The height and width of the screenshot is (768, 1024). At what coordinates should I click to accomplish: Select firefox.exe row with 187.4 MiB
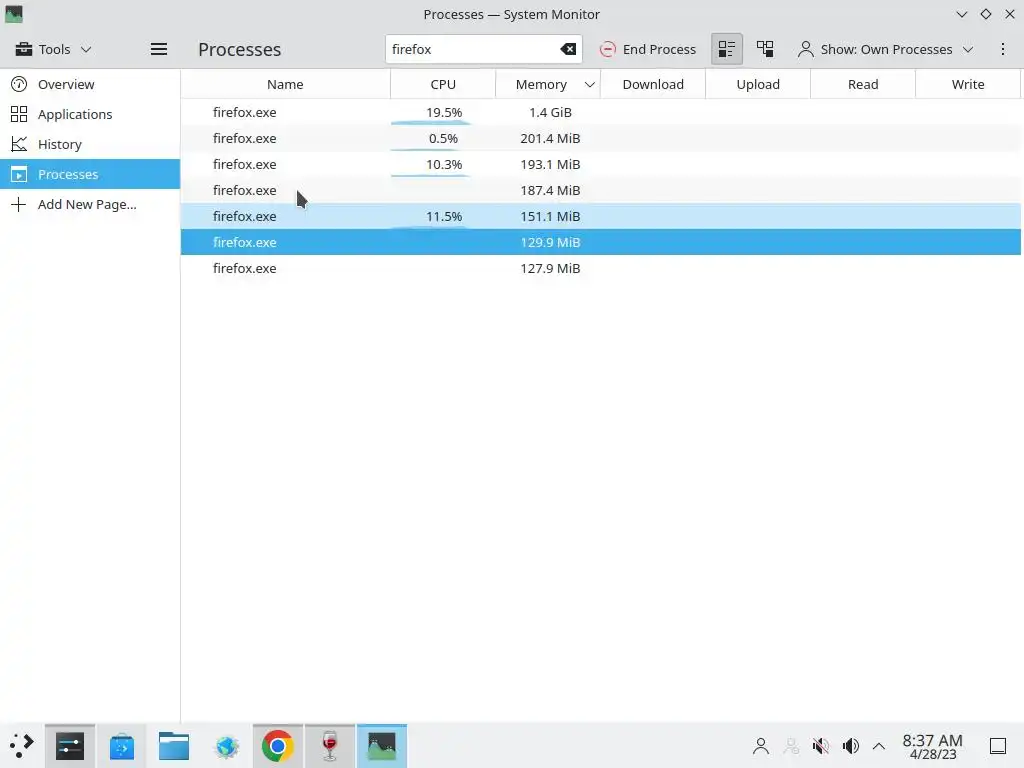point(601,191)
